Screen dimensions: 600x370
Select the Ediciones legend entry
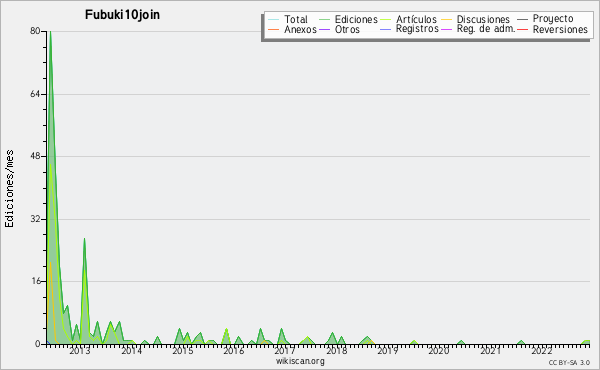[x=356, y=19]
